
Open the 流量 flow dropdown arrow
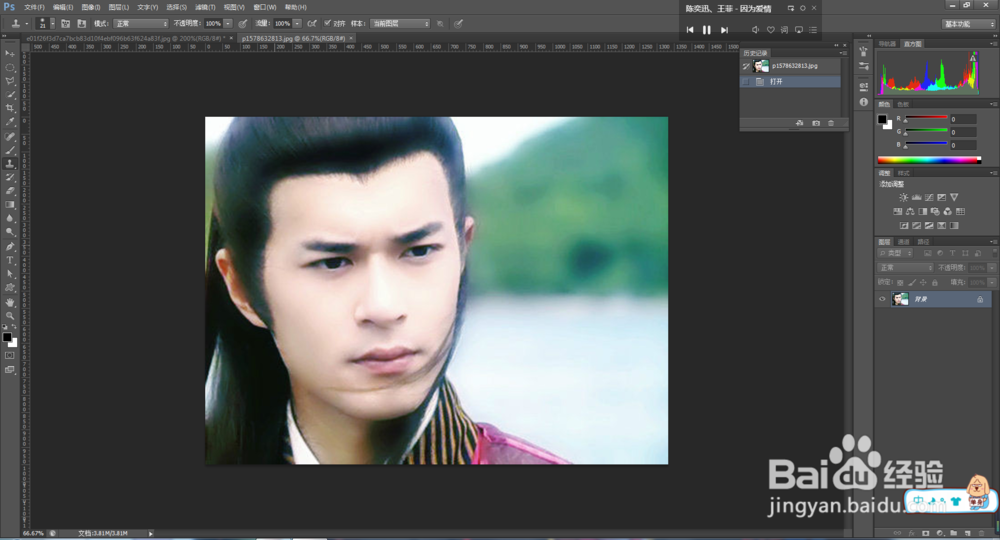(x=297, y=24)
